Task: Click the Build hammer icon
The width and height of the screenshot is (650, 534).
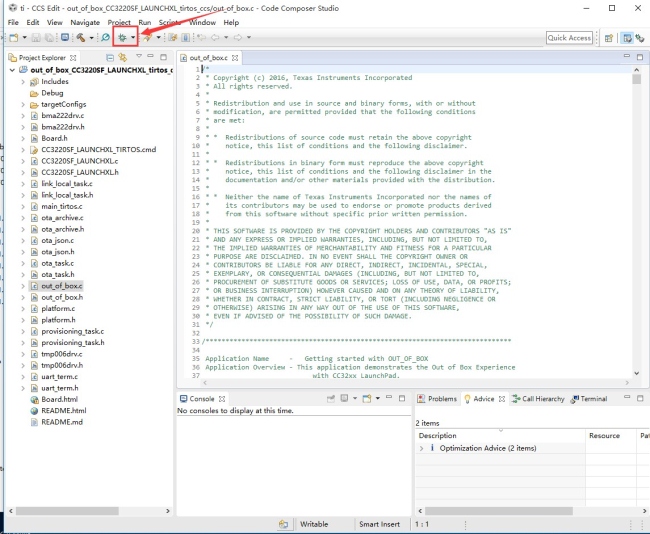Action: click(x=80, y=37)
